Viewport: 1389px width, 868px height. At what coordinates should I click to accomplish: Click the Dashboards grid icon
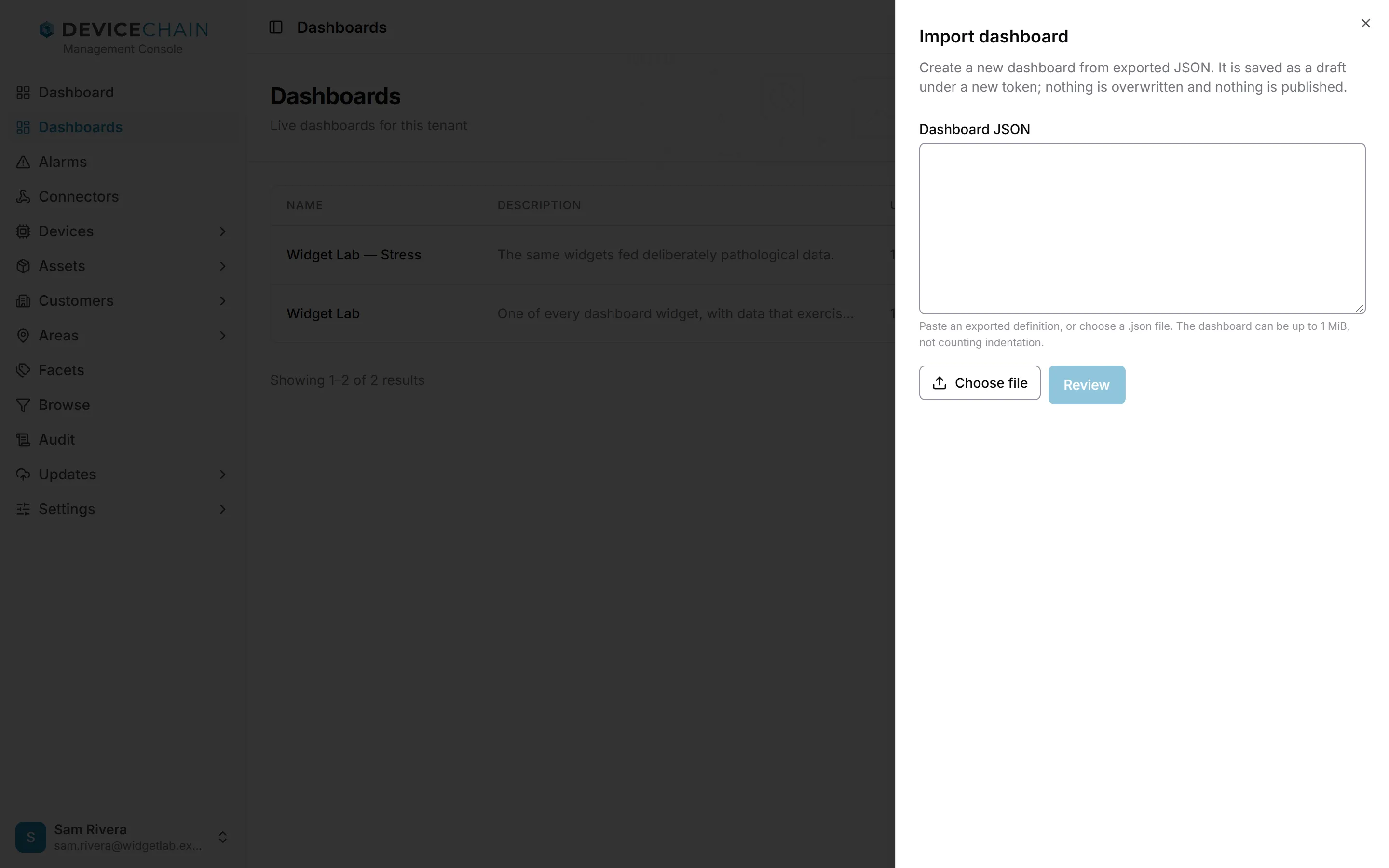pyautogui.click(x=23, y=127)
